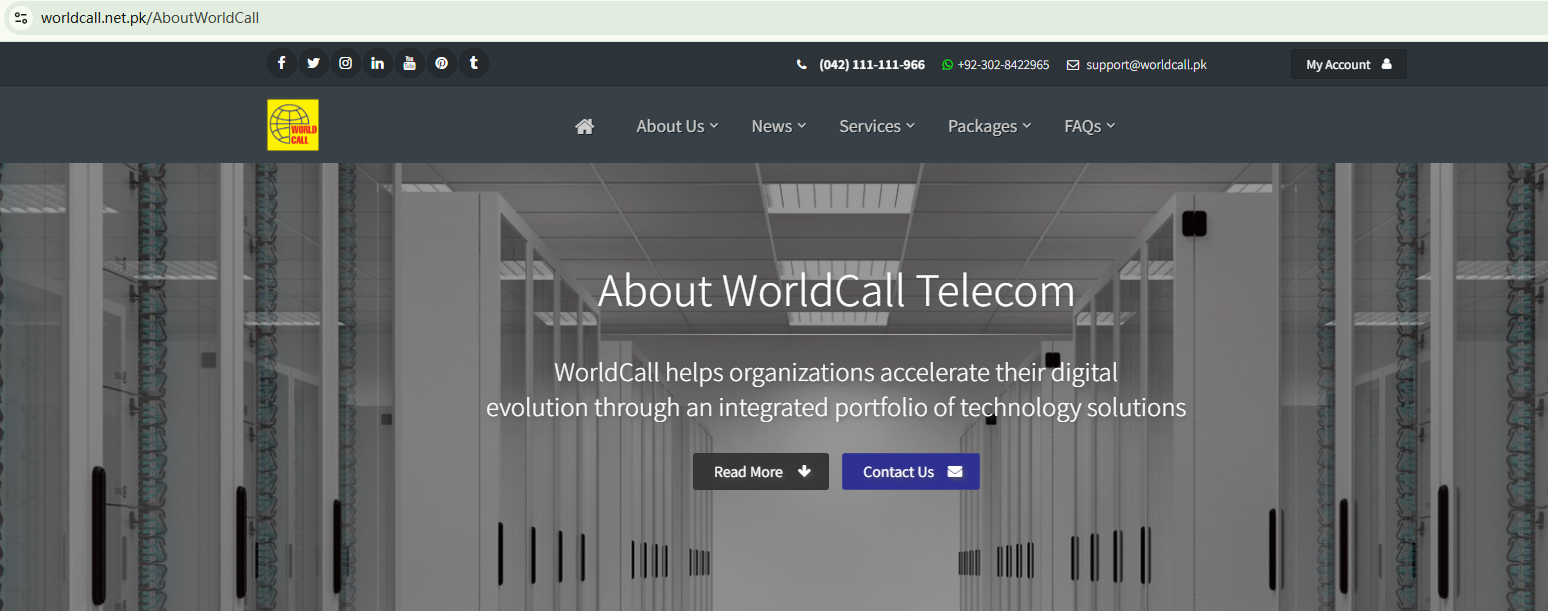The image size is (1548, 611).
Task: Expand the About Us dropdown menu
Action: [677, 126]
